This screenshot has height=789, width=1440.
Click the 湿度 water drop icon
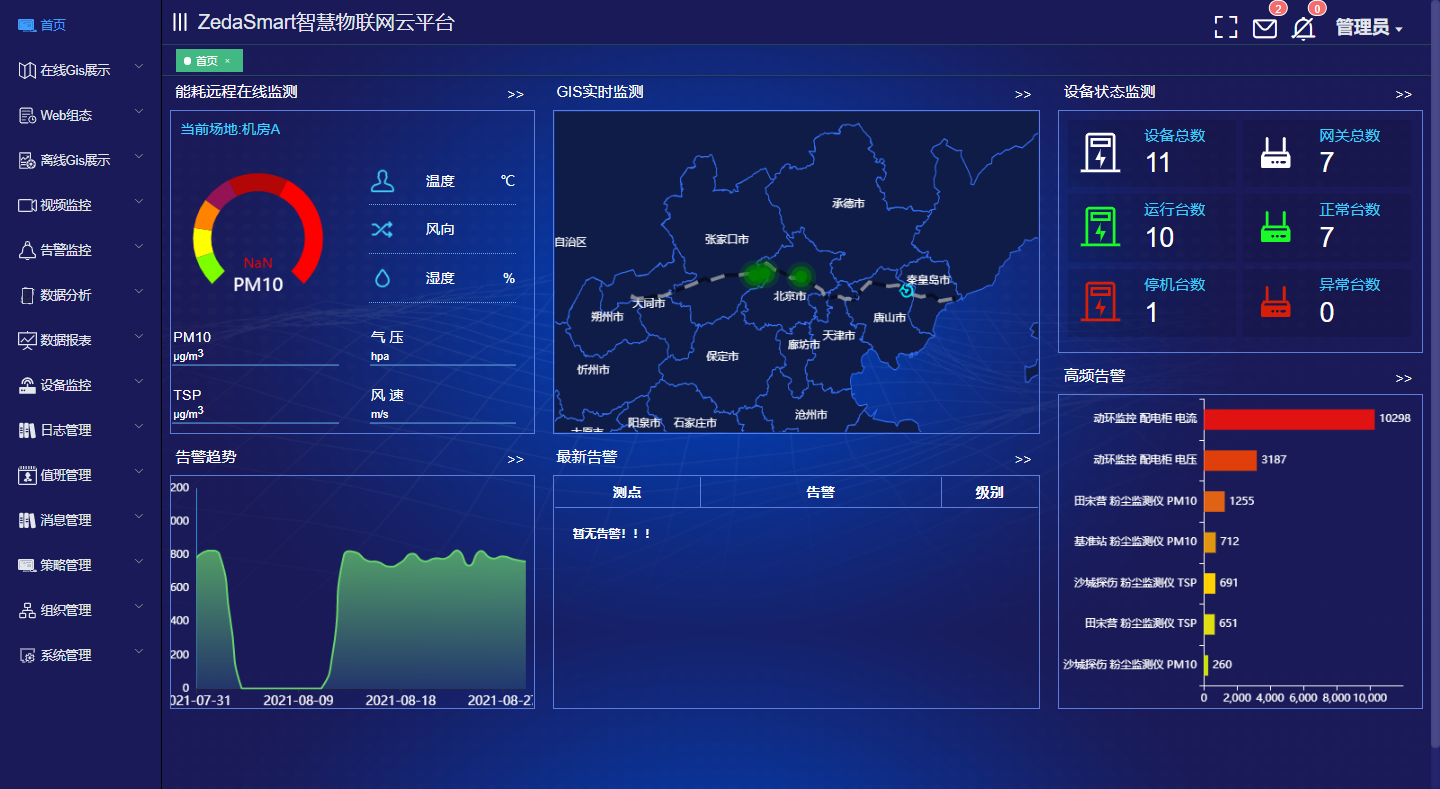pos(382,278)
